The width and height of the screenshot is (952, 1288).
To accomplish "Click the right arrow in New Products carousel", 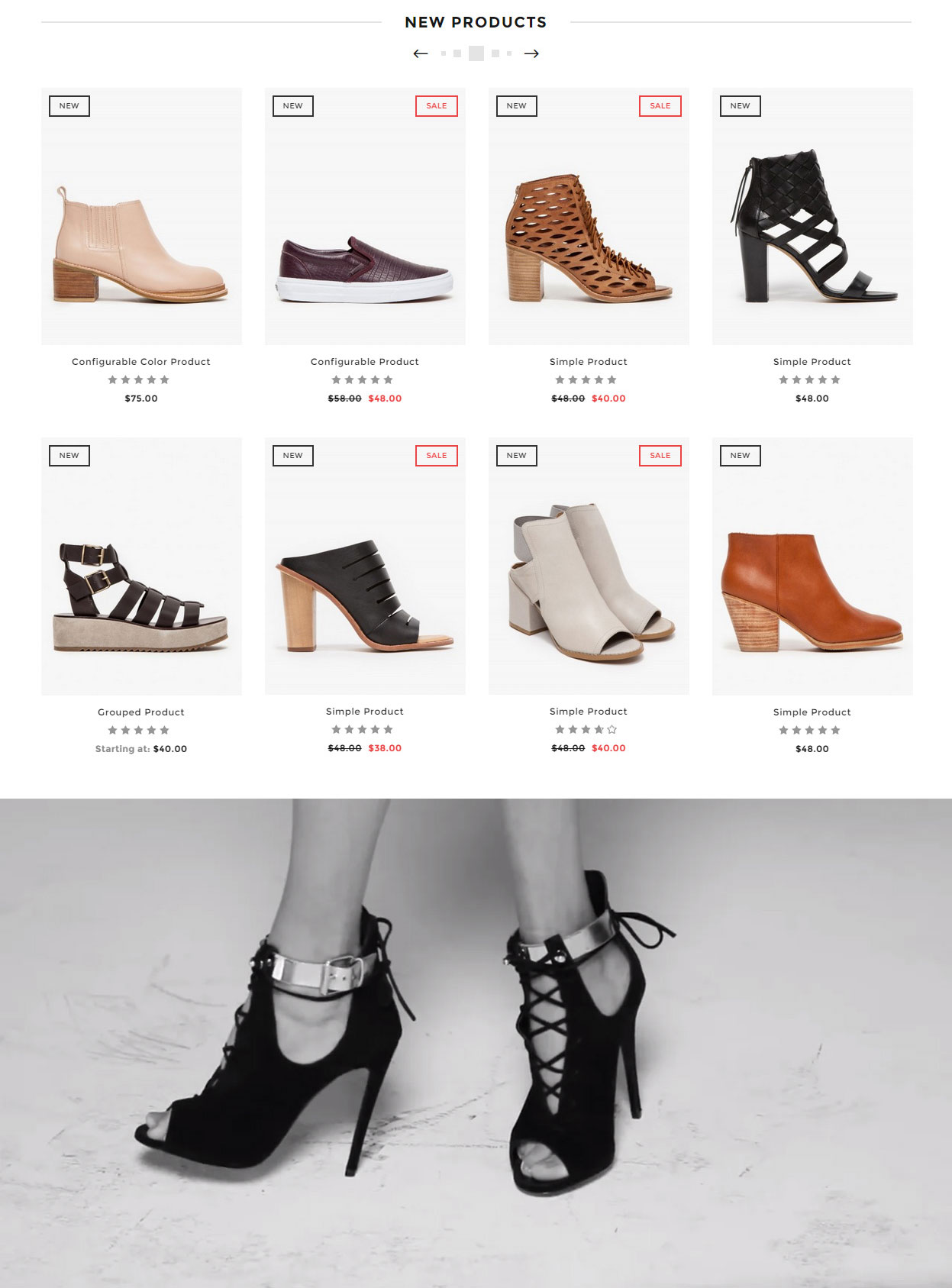I will (531, 53).
